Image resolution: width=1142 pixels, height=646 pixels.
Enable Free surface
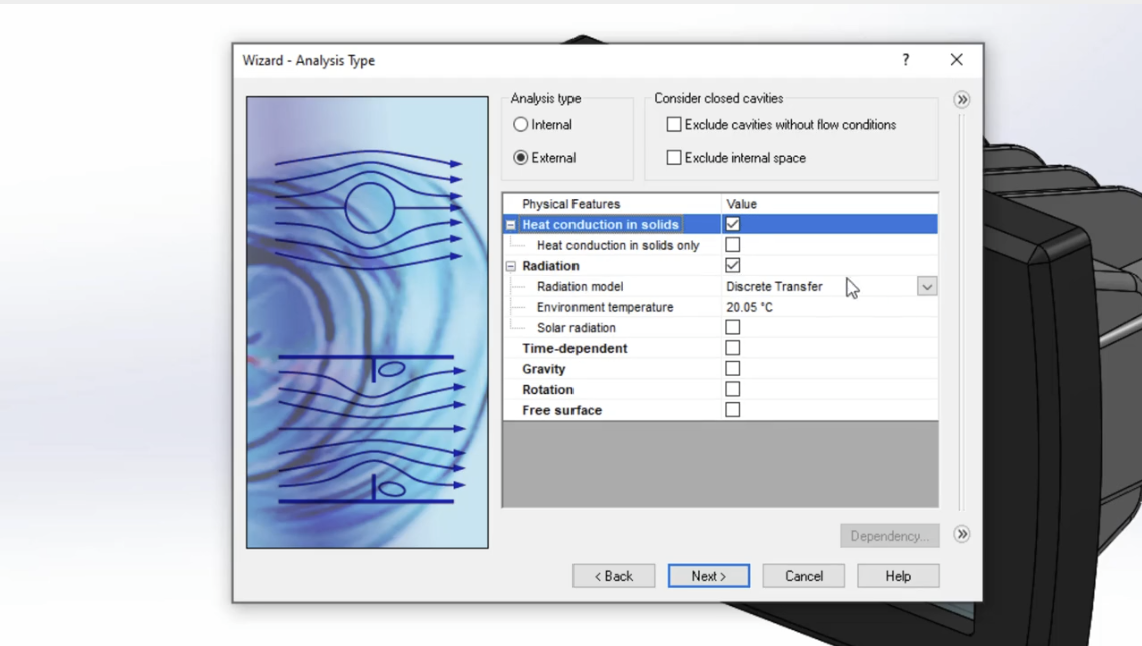(732, 409)
